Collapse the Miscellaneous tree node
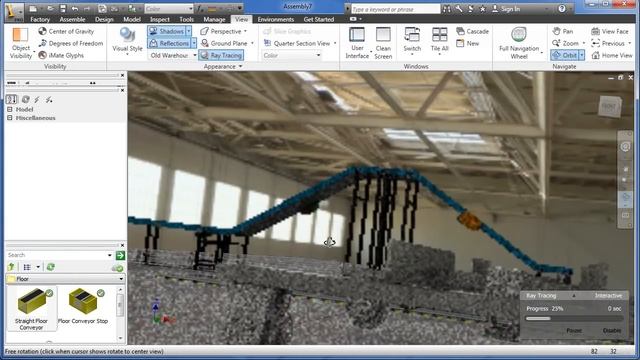 pos(10,118)
